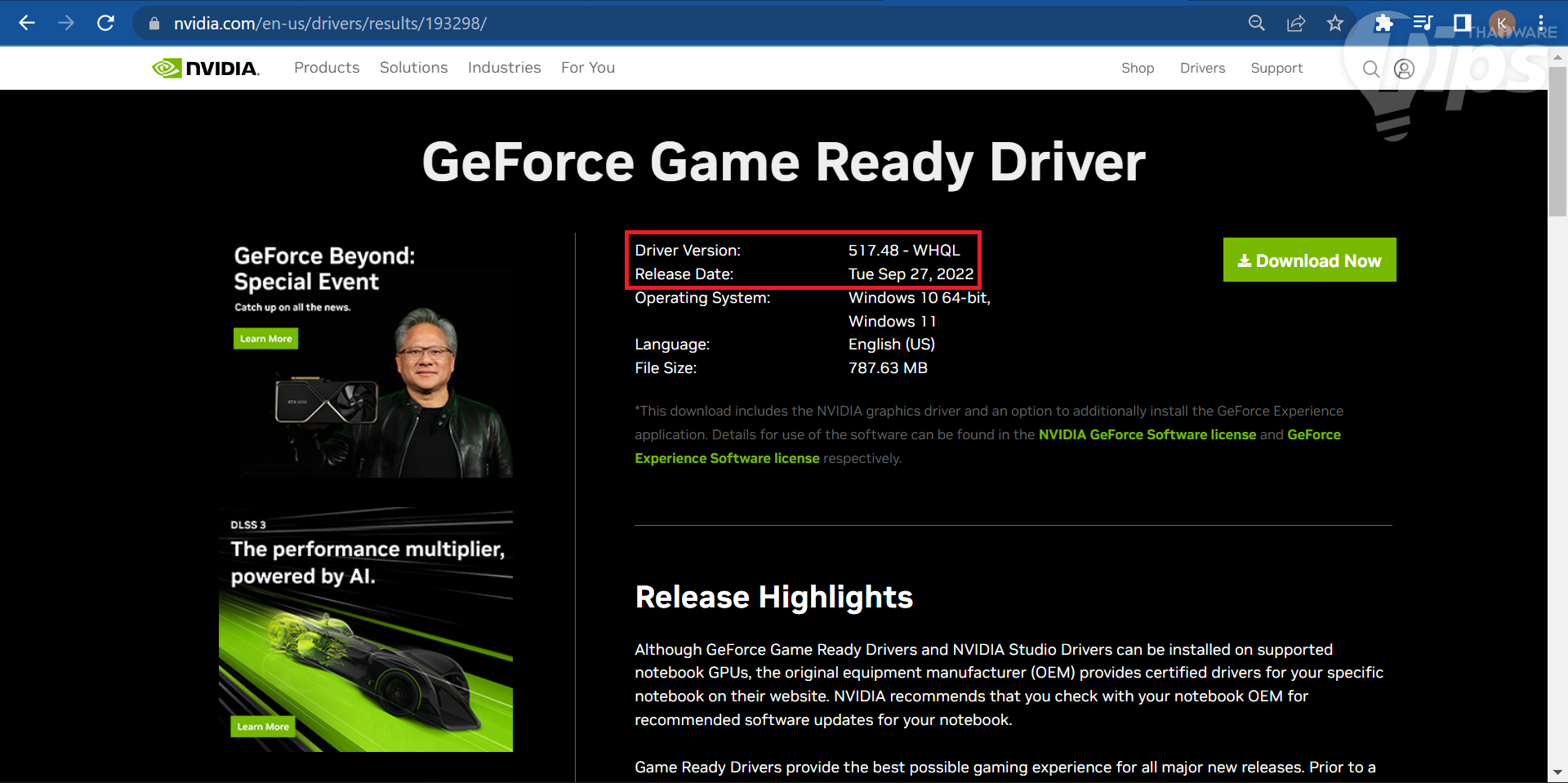Click the GeForce Game Ready Driver title
Image resolution: width=1568 pixels, height=783 pixels.
tap(783, 162)
